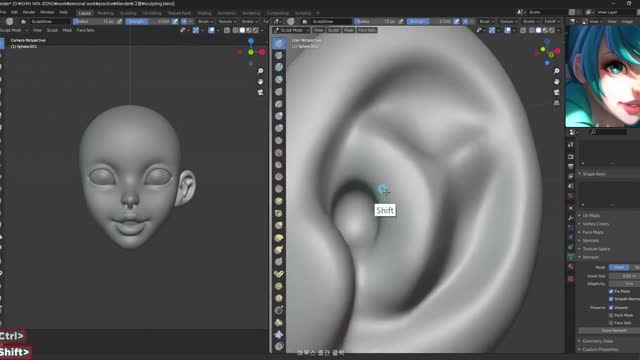Toggle strength pressure sensitivity in left header
The width and height of the screenshot is (640, 360).
click(x=175, y=21)
